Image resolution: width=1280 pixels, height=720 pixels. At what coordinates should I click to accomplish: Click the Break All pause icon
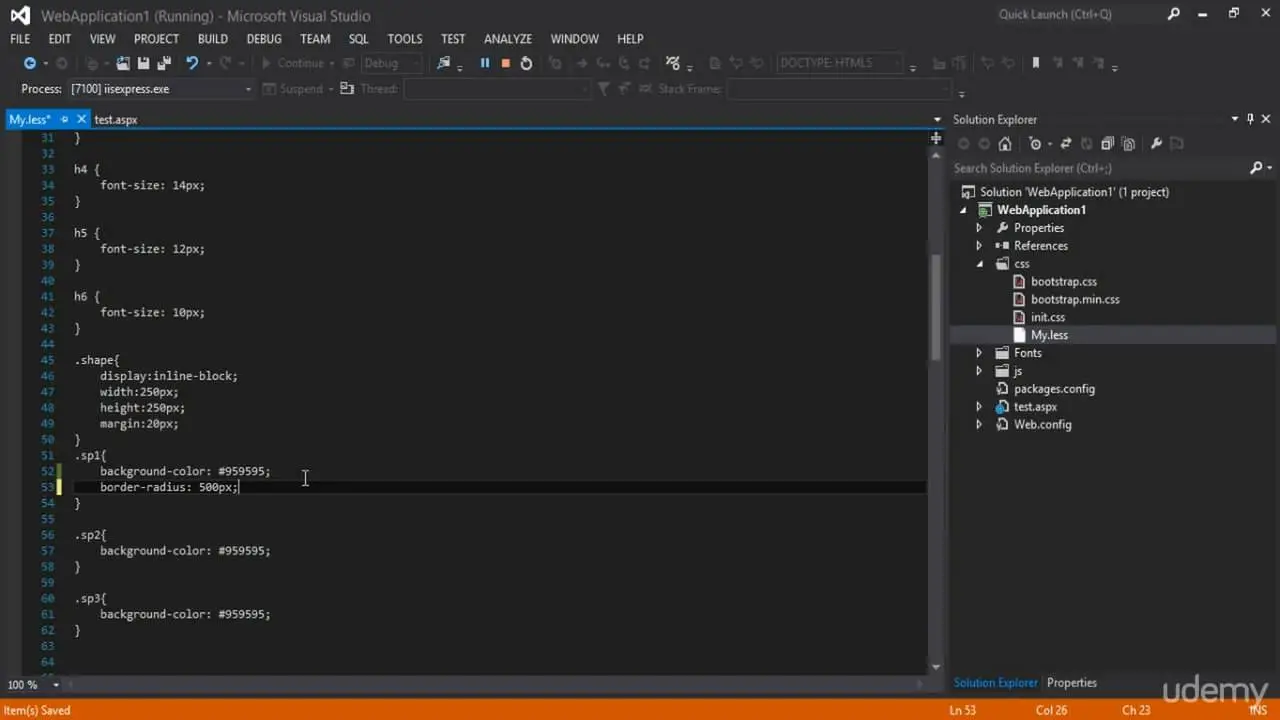click(x=485, y=63)
